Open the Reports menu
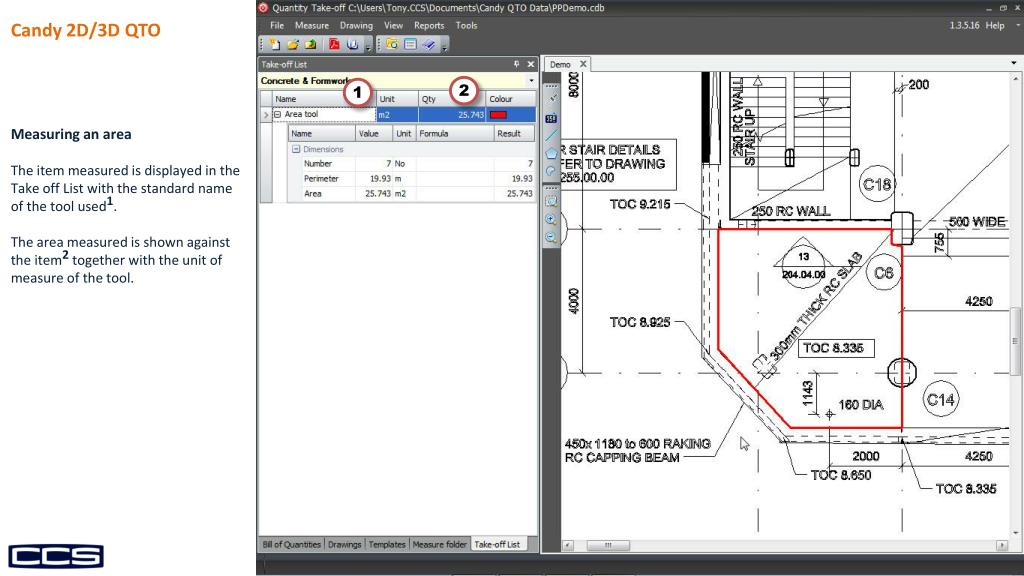The height and width of the screenshot is (576, 1024). tap(429, 25)
